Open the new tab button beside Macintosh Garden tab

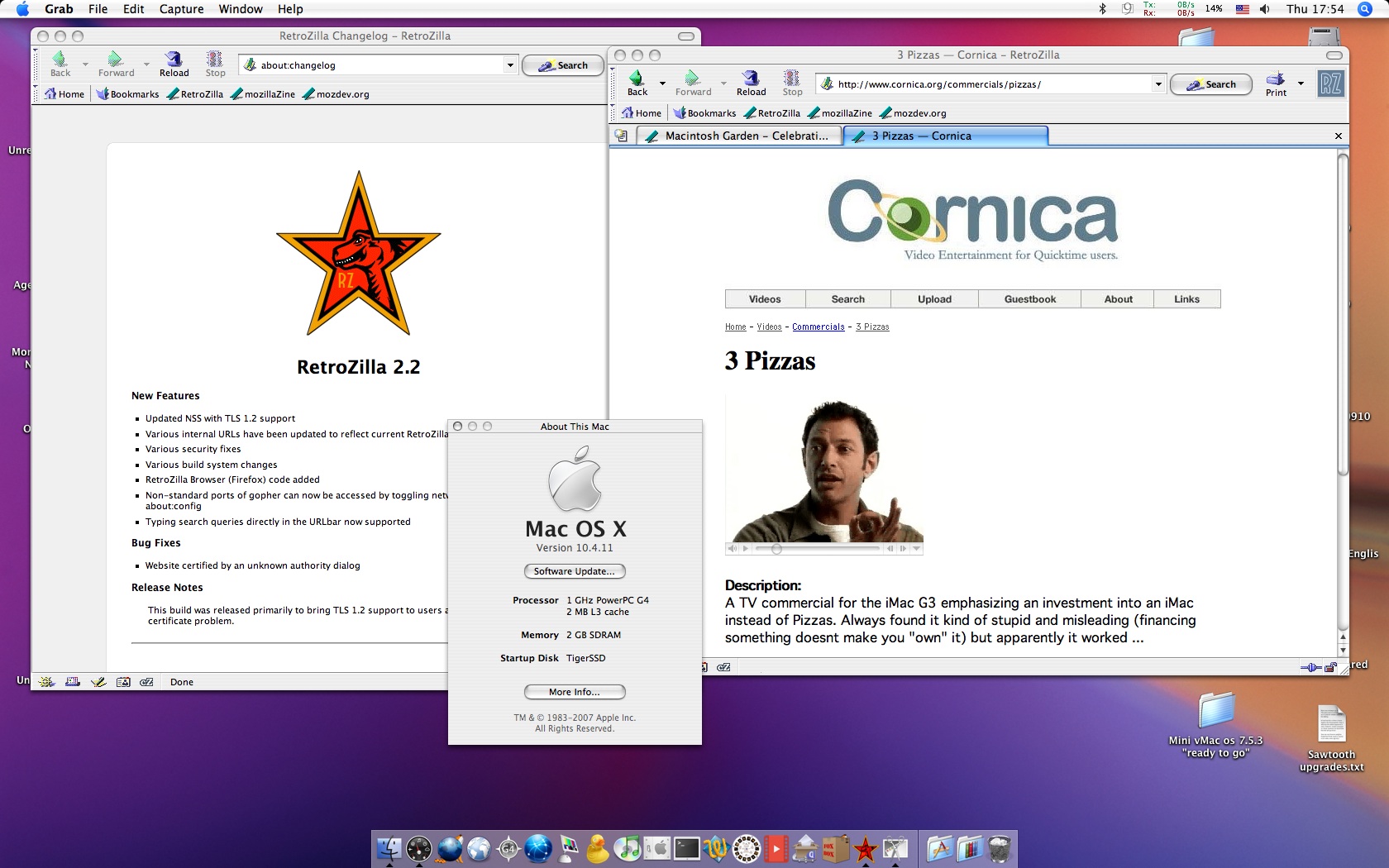point(622,136)
